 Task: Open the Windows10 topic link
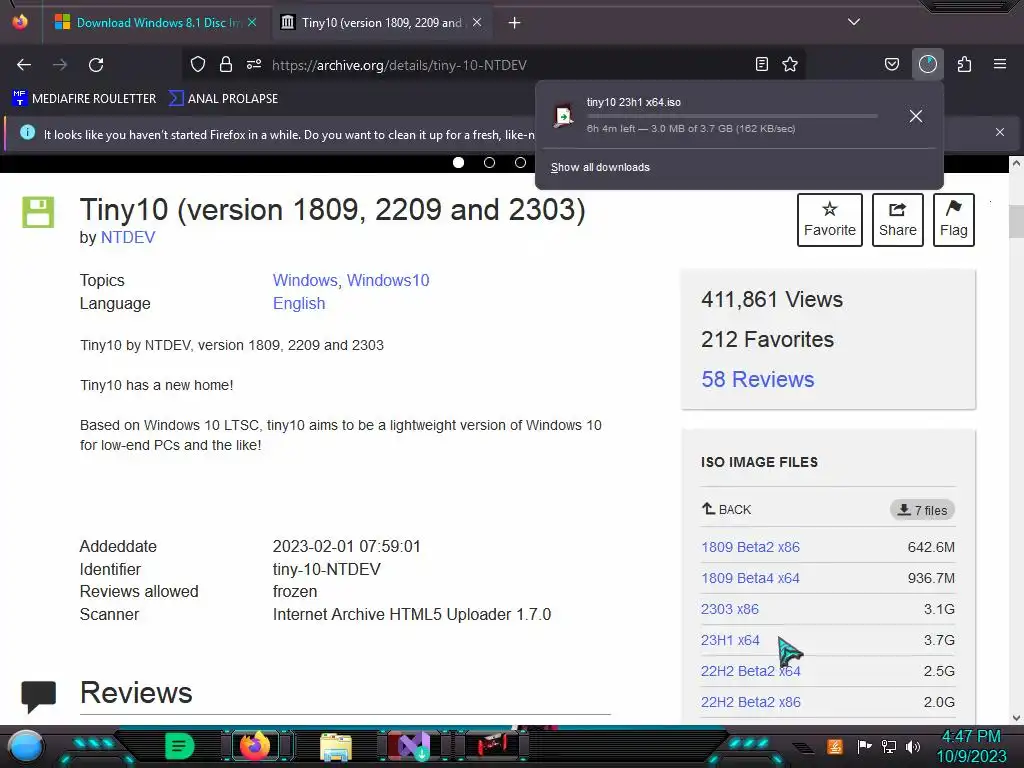(x=388, y=280)
